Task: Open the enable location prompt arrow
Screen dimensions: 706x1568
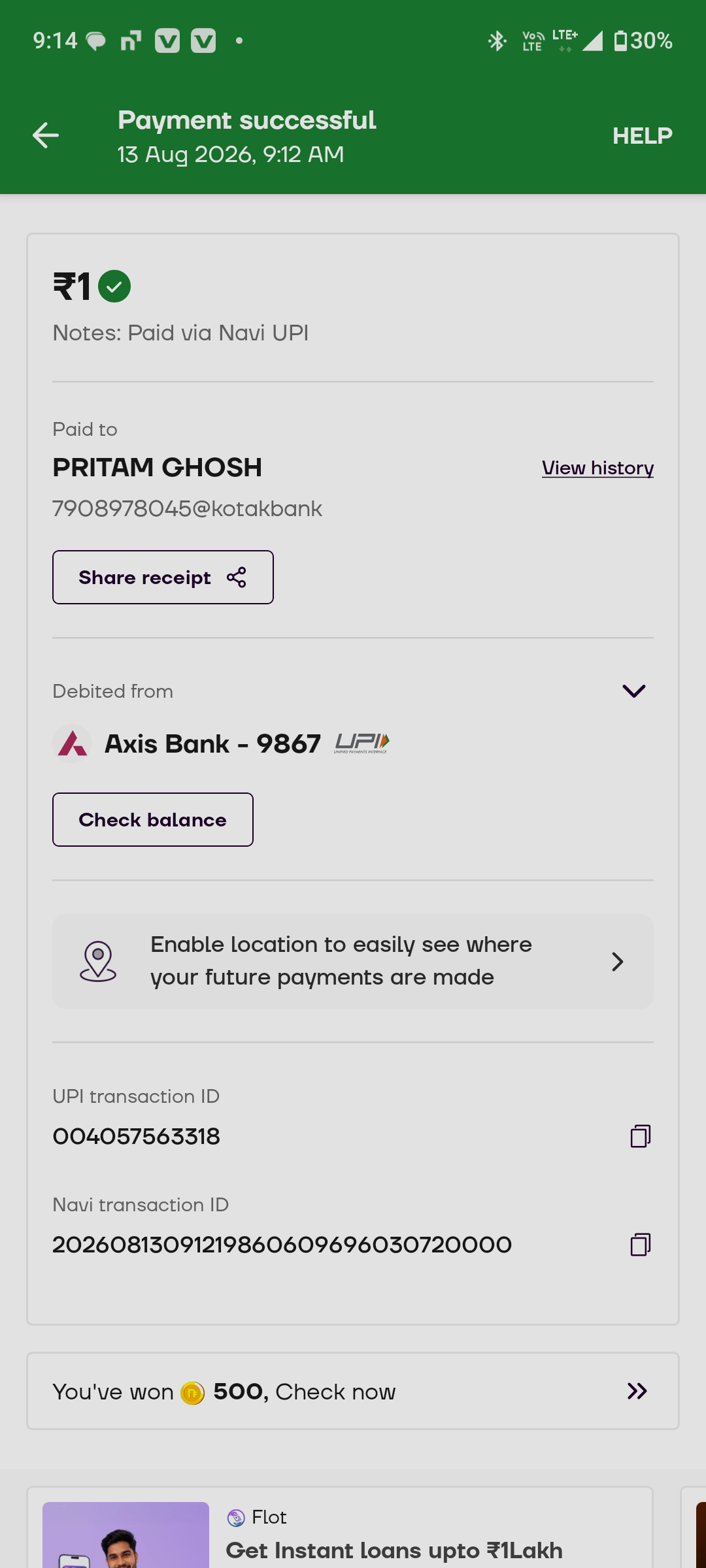Action: 617,962
